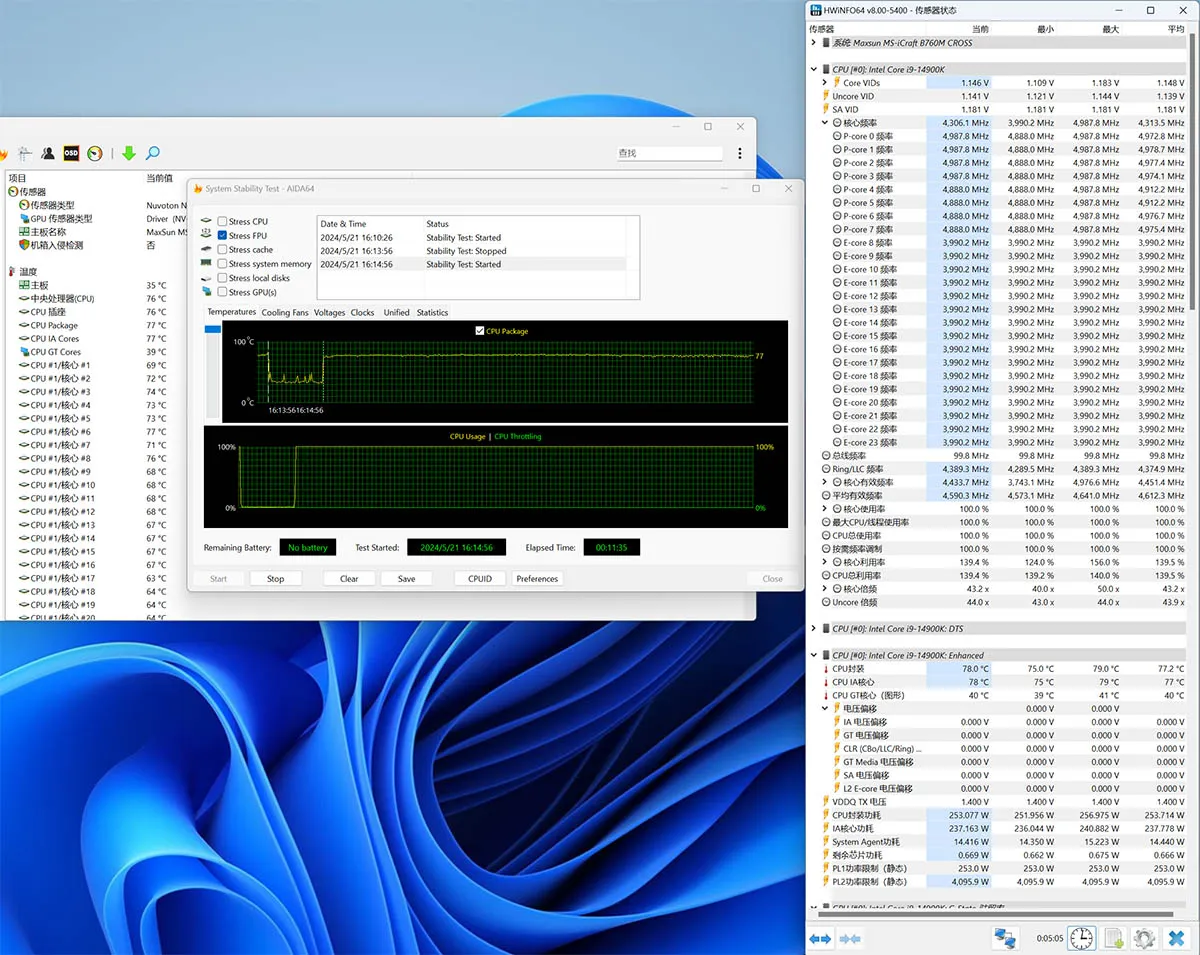Uncheck the Stress FPU checkbox

(222, 236)
